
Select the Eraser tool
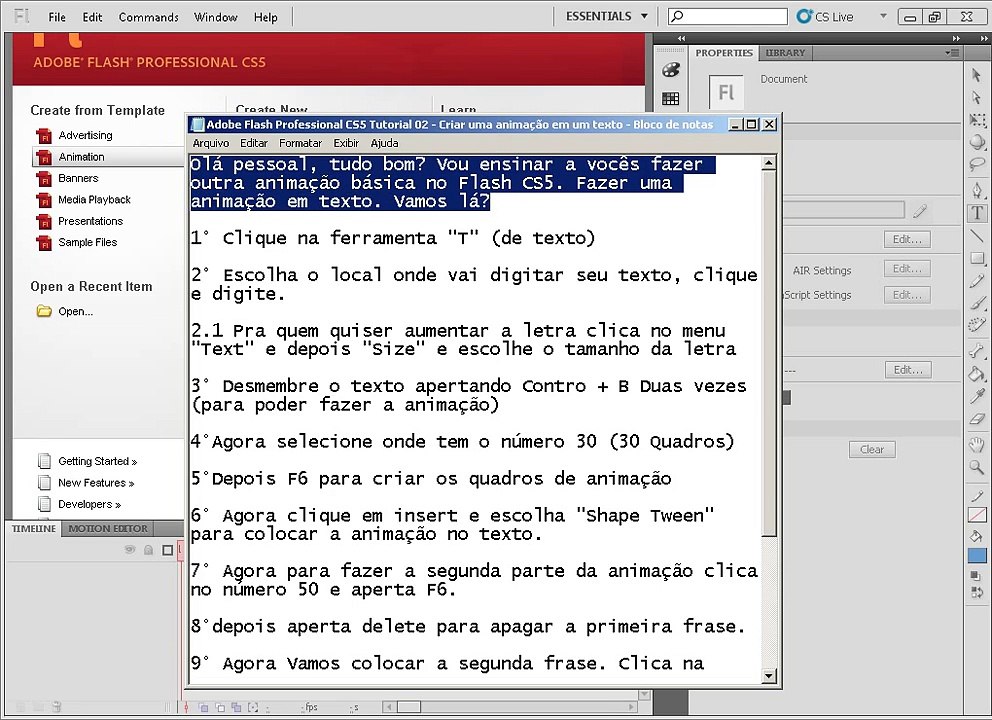click(977, 419)
